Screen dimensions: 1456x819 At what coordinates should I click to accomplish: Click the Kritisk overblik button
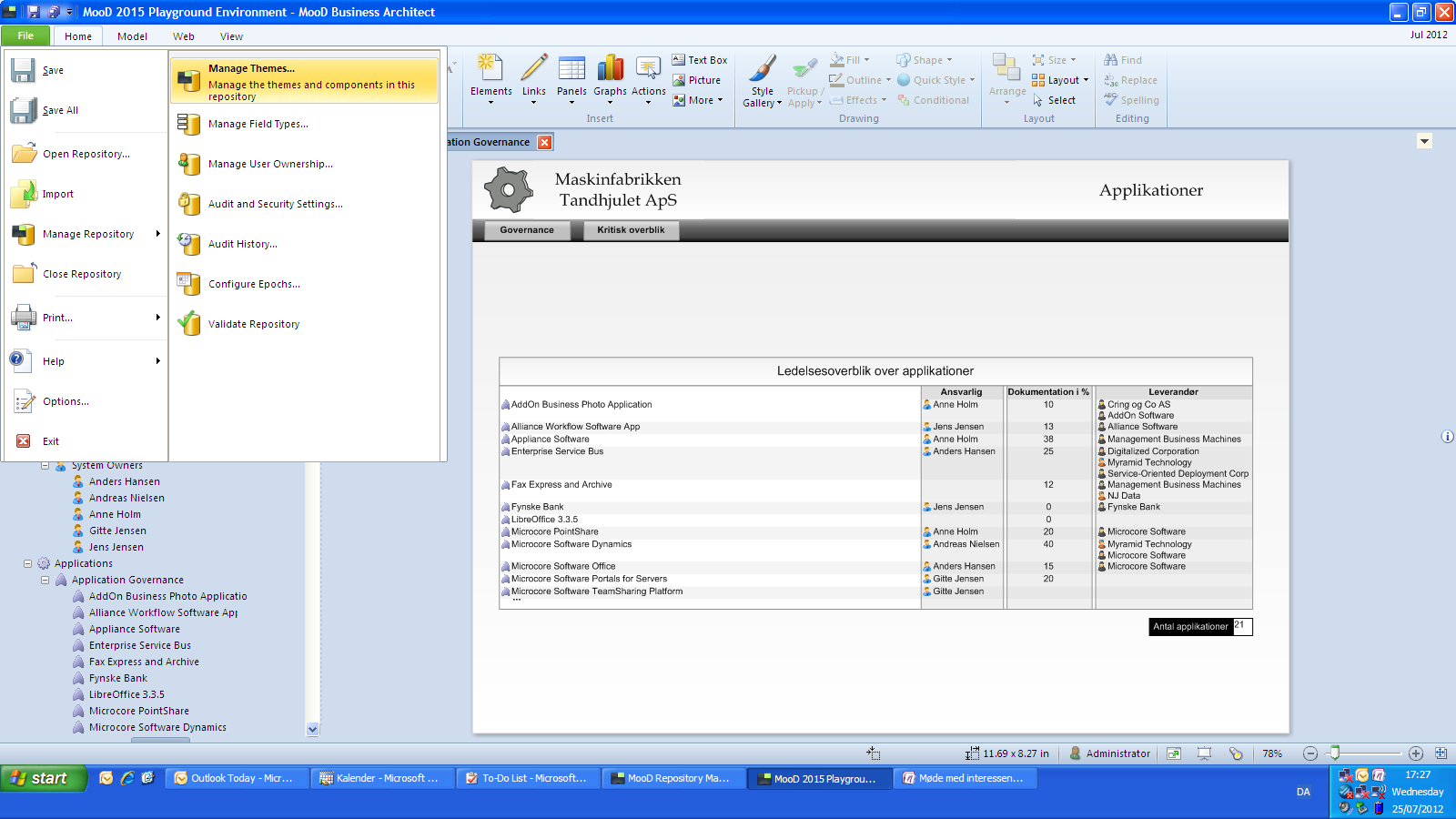click(x=631, y=230)
